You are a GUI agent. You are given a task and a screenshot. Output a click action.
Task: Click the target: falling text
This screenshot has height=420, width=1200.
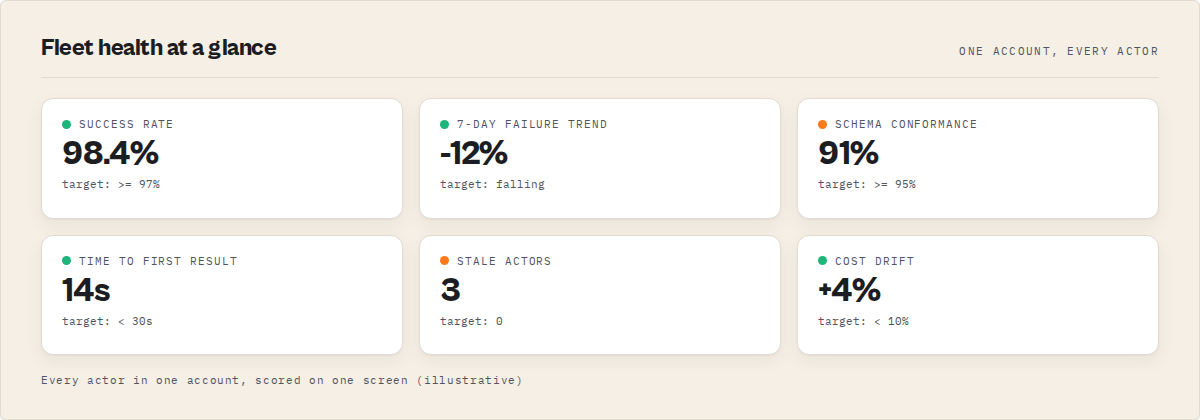coord(492,184)
